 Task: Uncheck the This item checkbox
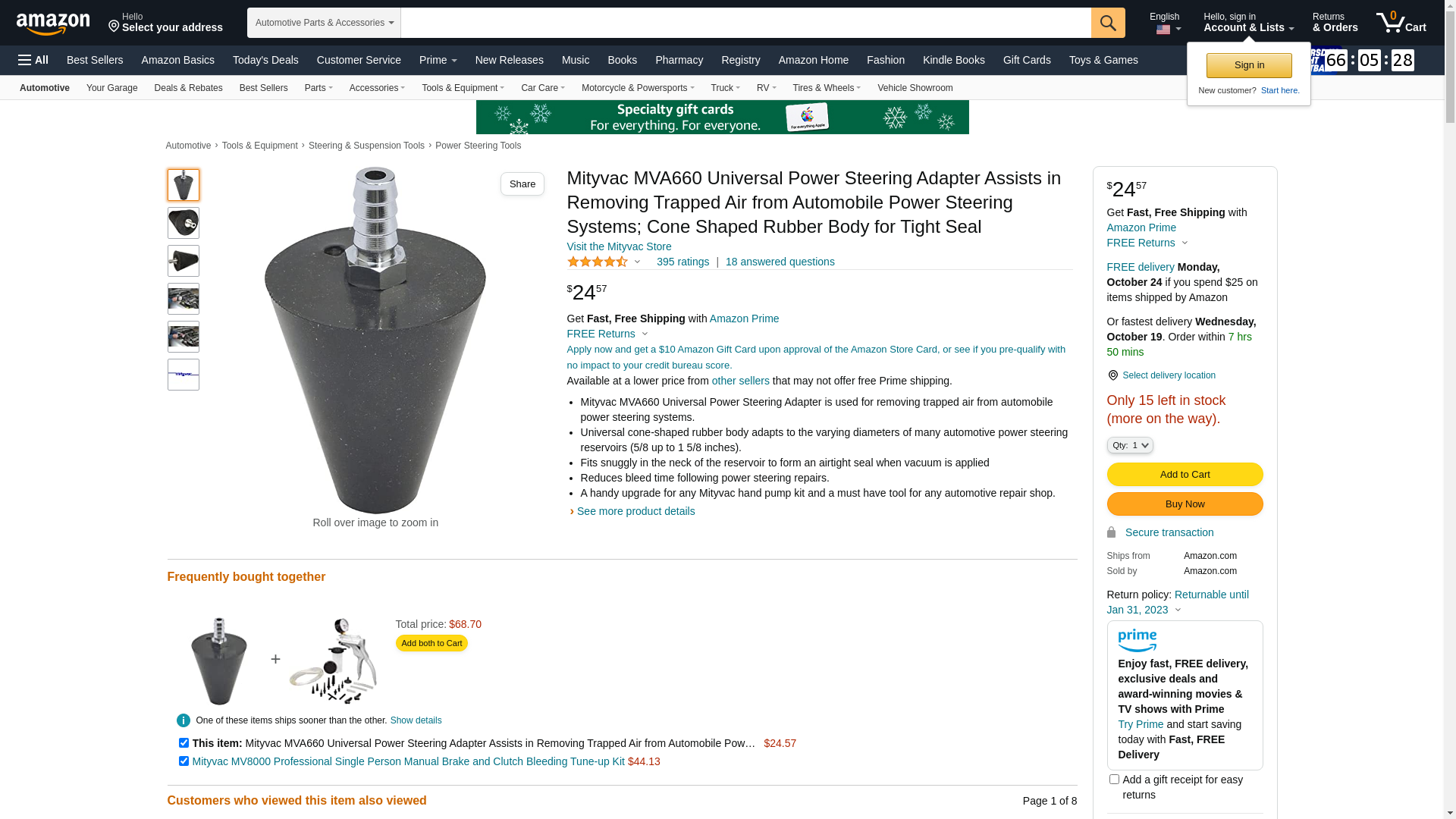click(184, 742)
